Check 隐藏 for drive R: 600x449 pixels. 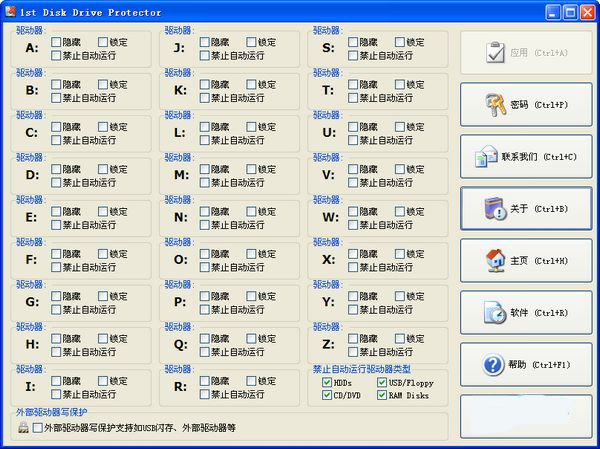[204, 381]
